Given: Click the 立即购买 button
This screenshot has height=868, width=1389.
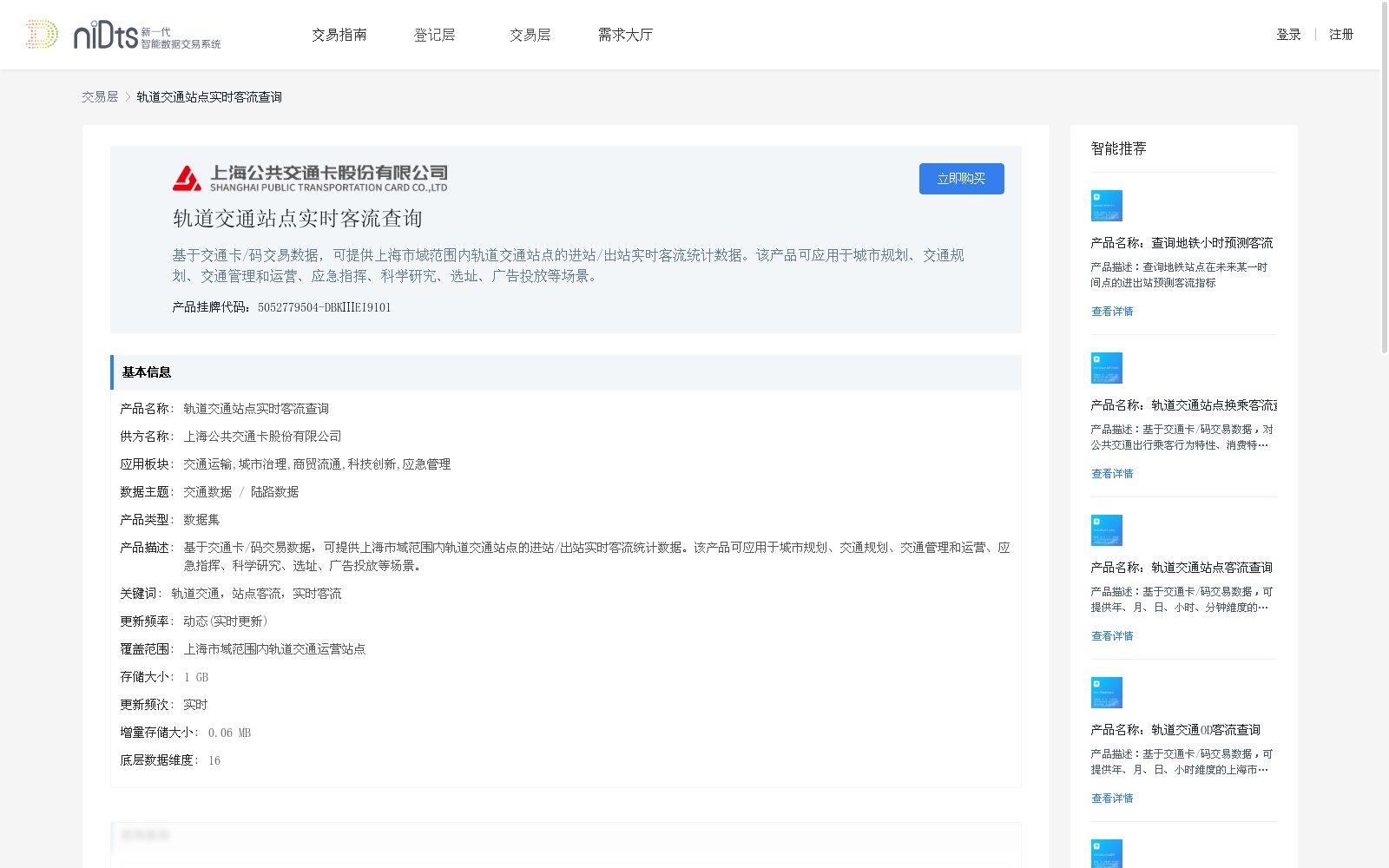Looking at the screenshot, I should coord(962,179).
